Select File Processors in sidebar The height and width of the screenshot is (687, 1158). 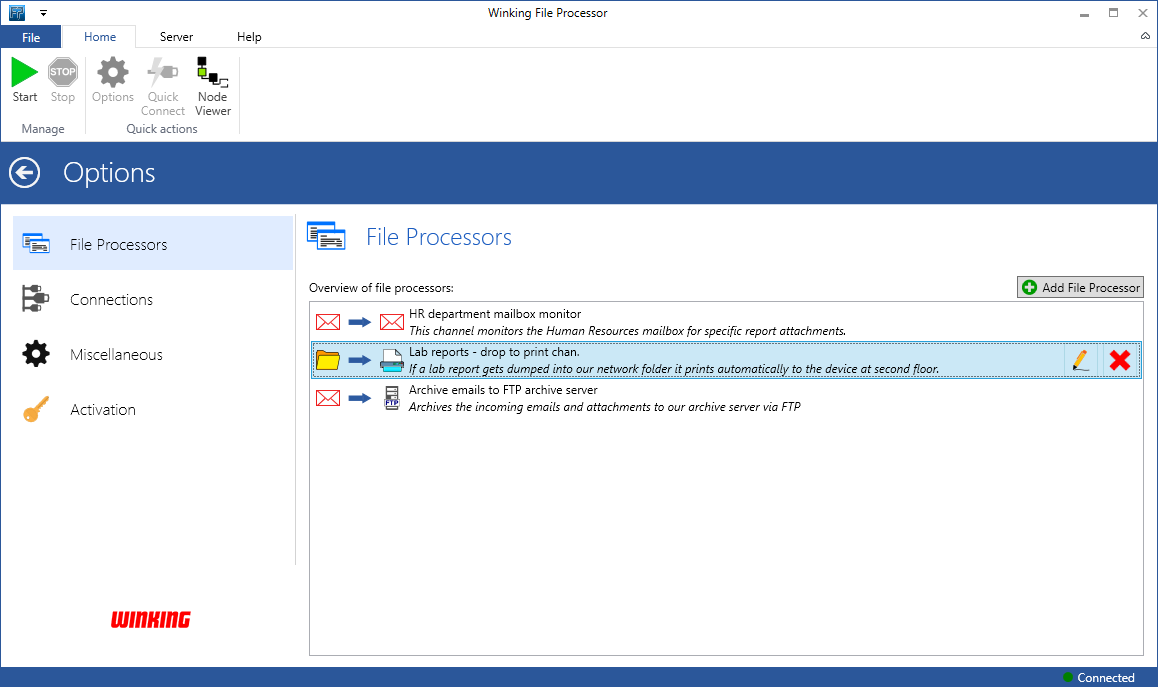[x=153, y=244]
